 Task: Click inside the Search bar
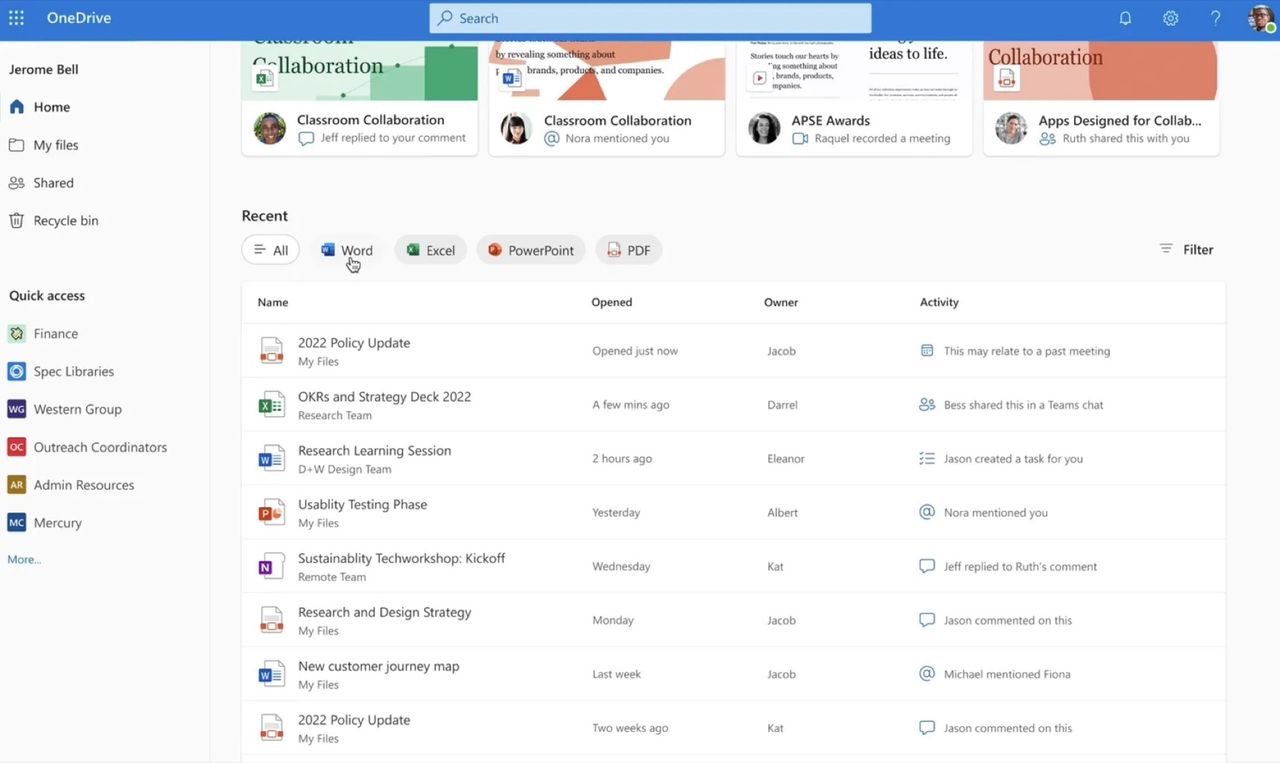pyautogui.click(x=650, y=17)
